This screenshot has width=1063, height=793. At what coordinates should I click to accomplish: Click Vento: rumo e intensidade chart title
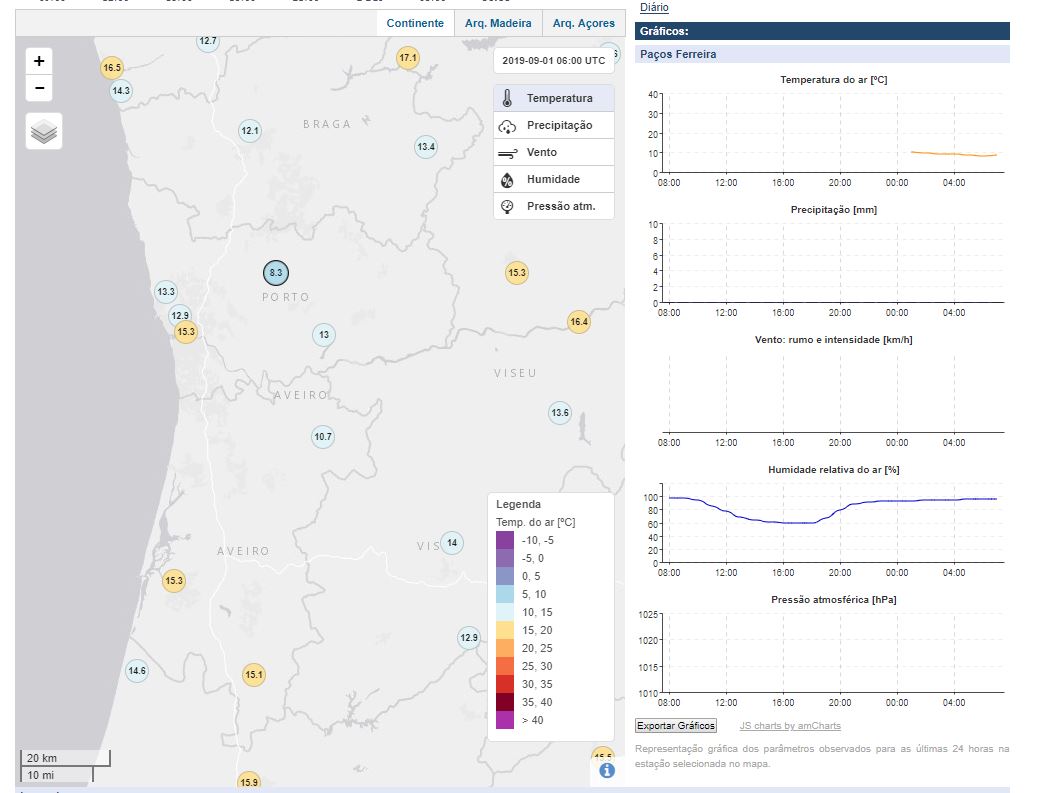point(834,340)
